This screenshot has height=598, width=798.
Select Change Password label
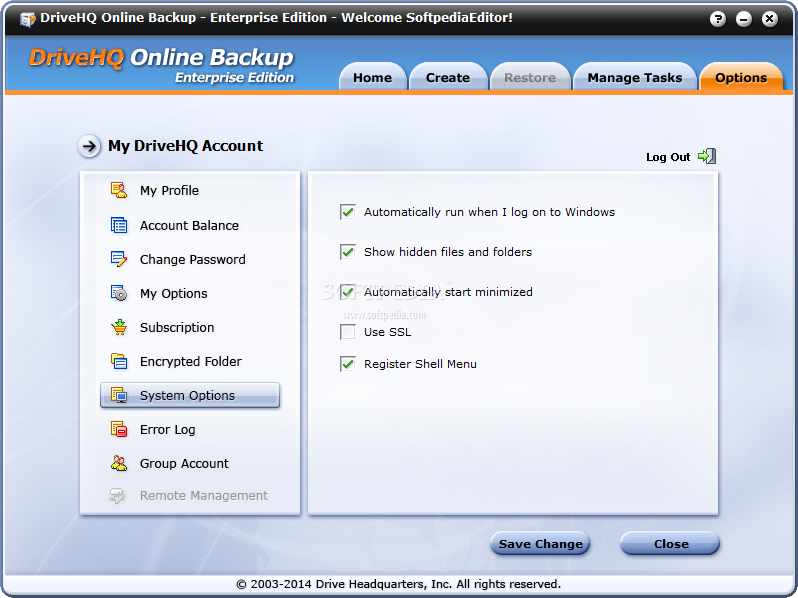(x=192, y=260)
